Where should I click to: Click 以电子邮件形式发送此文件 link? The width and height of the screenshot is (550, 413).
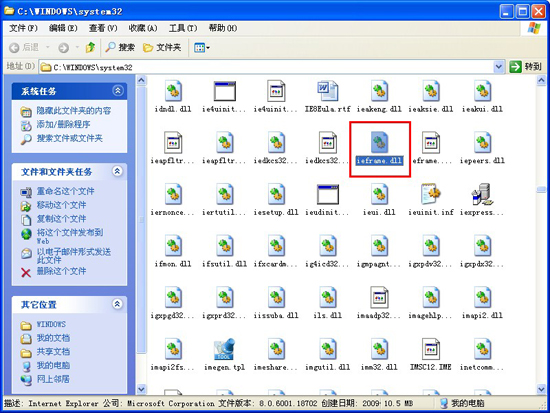click(74, 256)
